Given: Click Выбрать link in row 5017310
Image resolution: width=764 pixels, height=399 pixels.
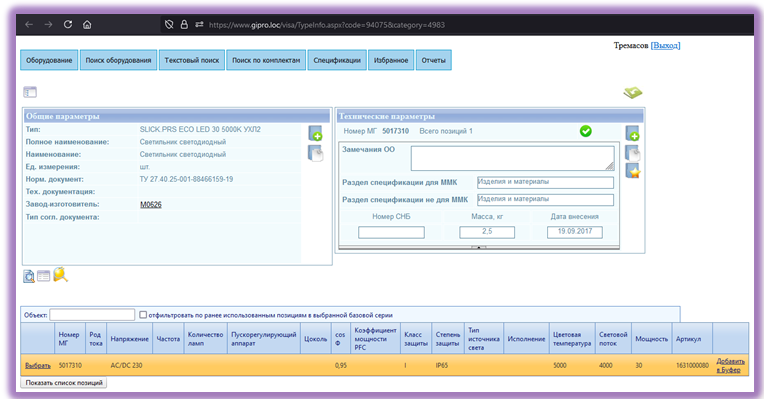Looking at the screenshot, I should click(x=38, y=365).
